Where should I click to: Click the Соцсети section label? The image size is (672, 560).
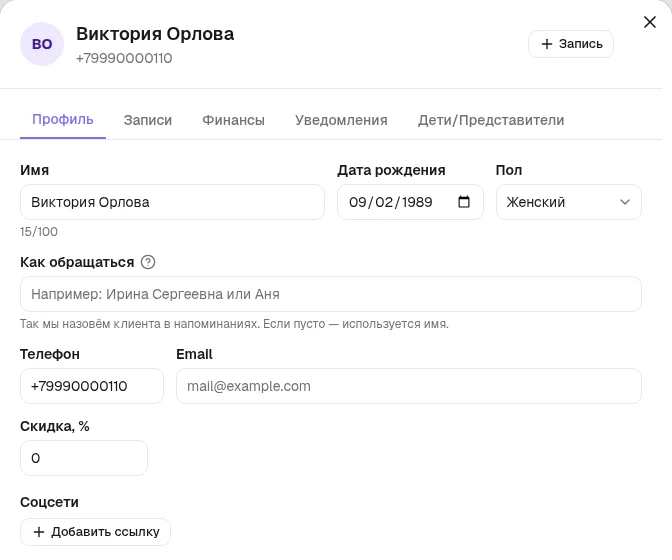point(49,502)
